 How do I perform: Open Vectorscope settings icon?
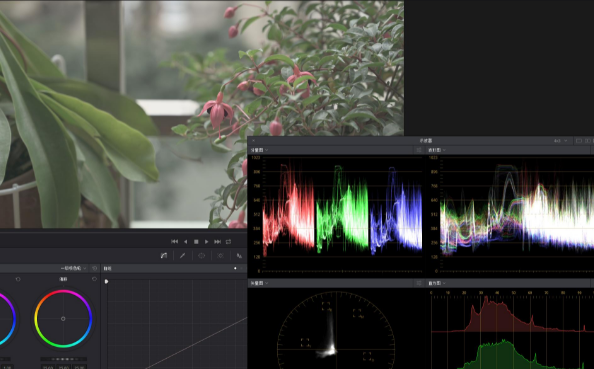419,283
